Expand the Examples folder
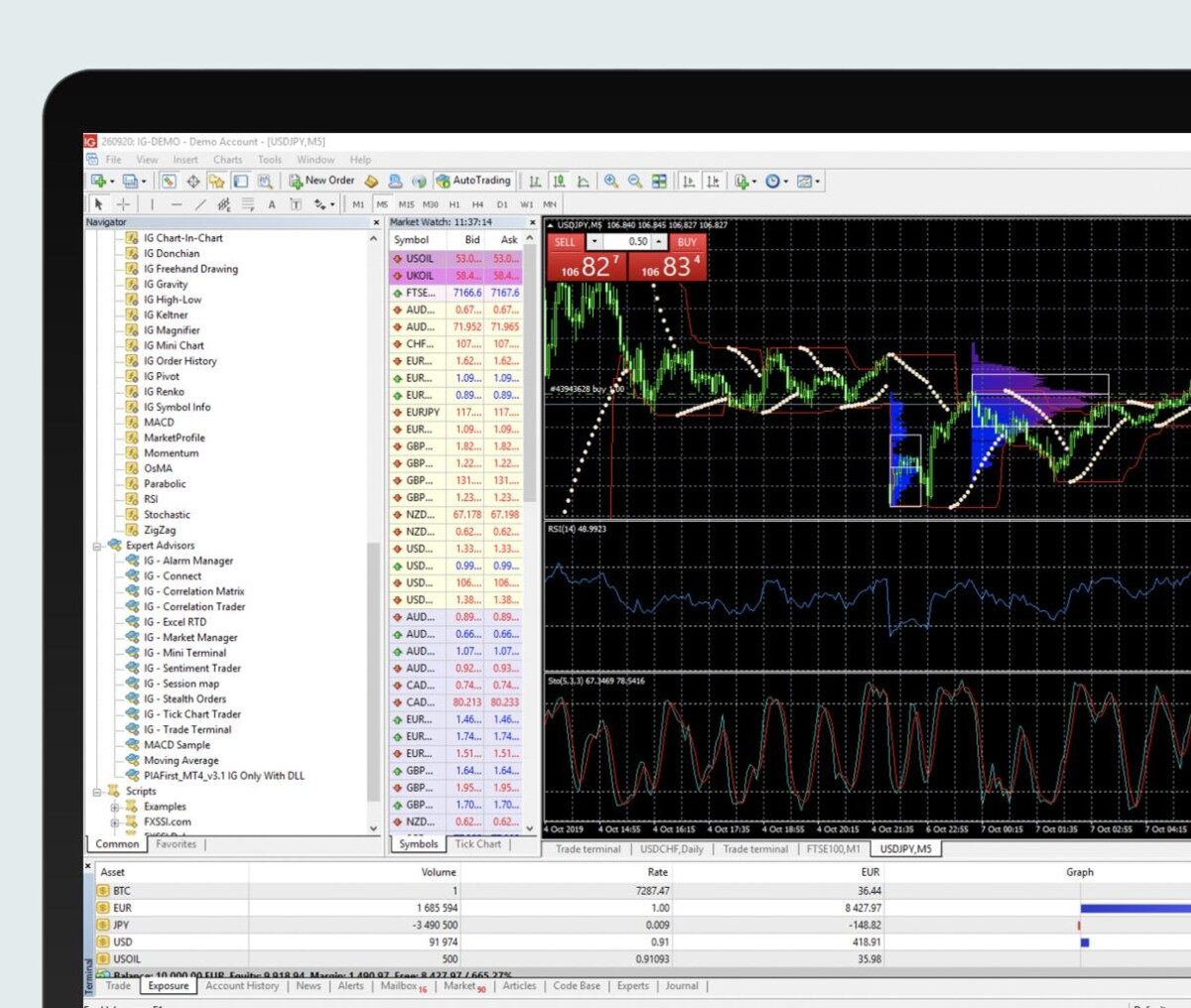This screenshot has width=1191, height=1008. click(x=115, y=807)
